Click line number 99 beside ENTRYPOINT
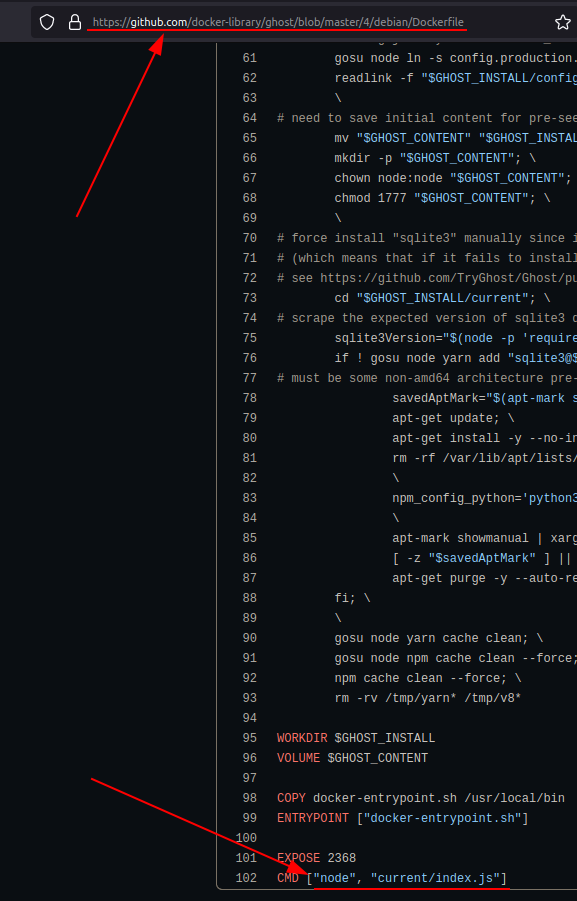This screenshot has height=901, width=577. coord(249,818)
